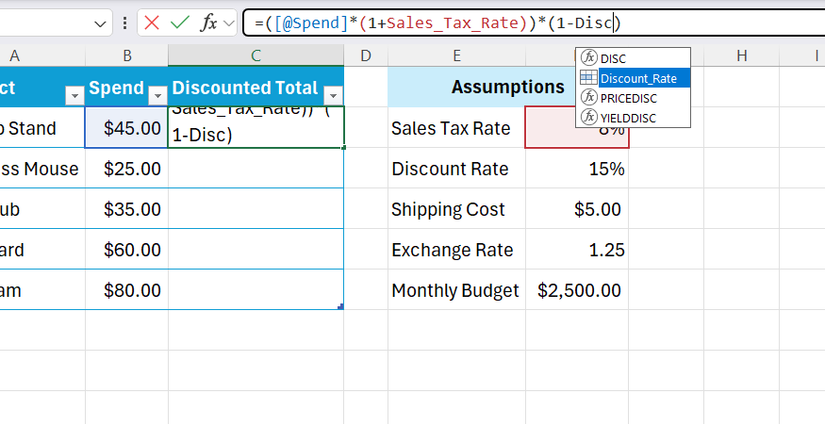Screen dimensions: 825x424
Task: Click the $35.00 spend cell
Action: [x=127, y=209]
